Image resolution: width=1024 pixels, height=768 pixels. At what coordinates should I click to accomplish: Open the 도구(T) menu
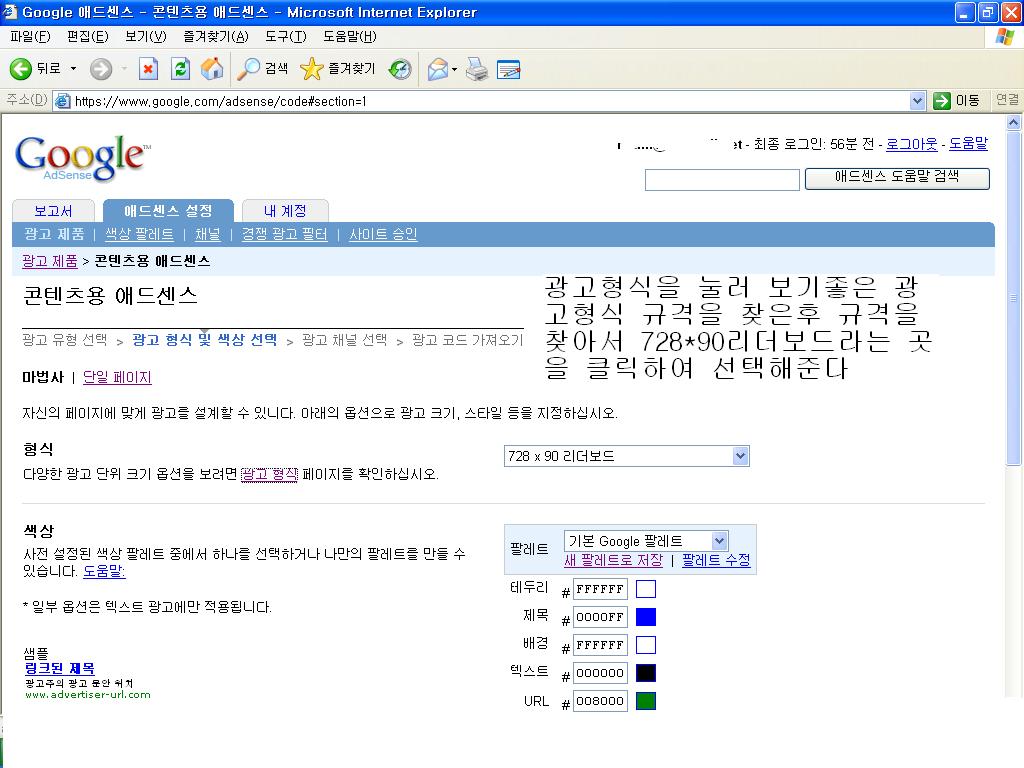tap(285, 37)
